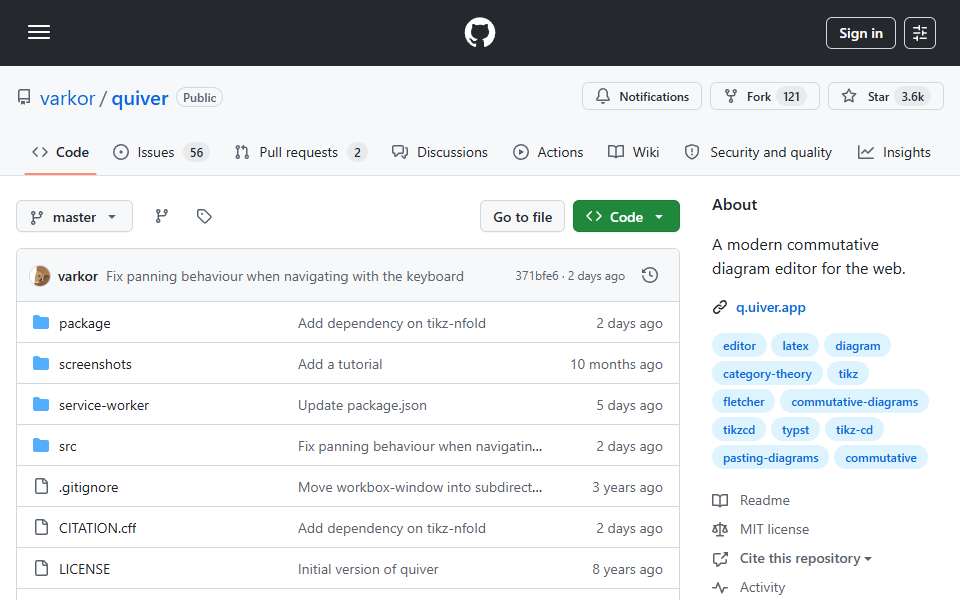Select the tikzcd topic tag
The image size is (960, 600).
pos(738,430)
